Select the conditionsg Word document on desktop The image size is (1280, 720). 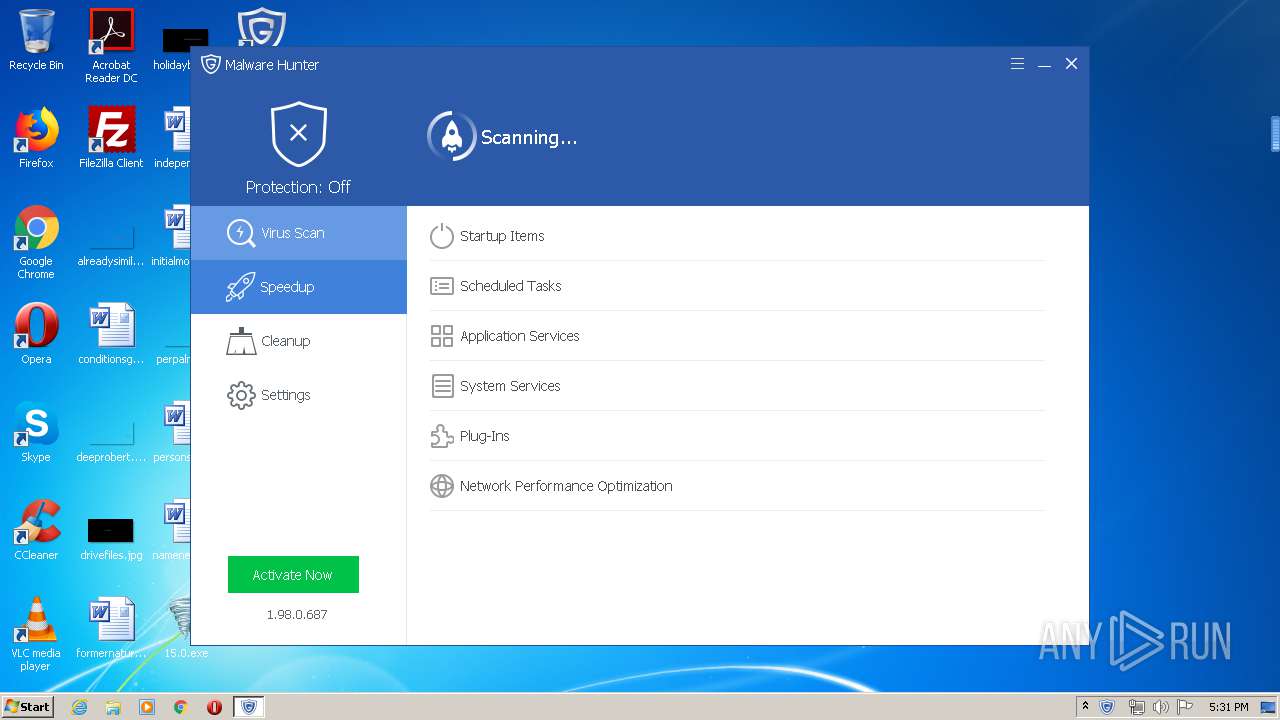click(x=111, y=334)
